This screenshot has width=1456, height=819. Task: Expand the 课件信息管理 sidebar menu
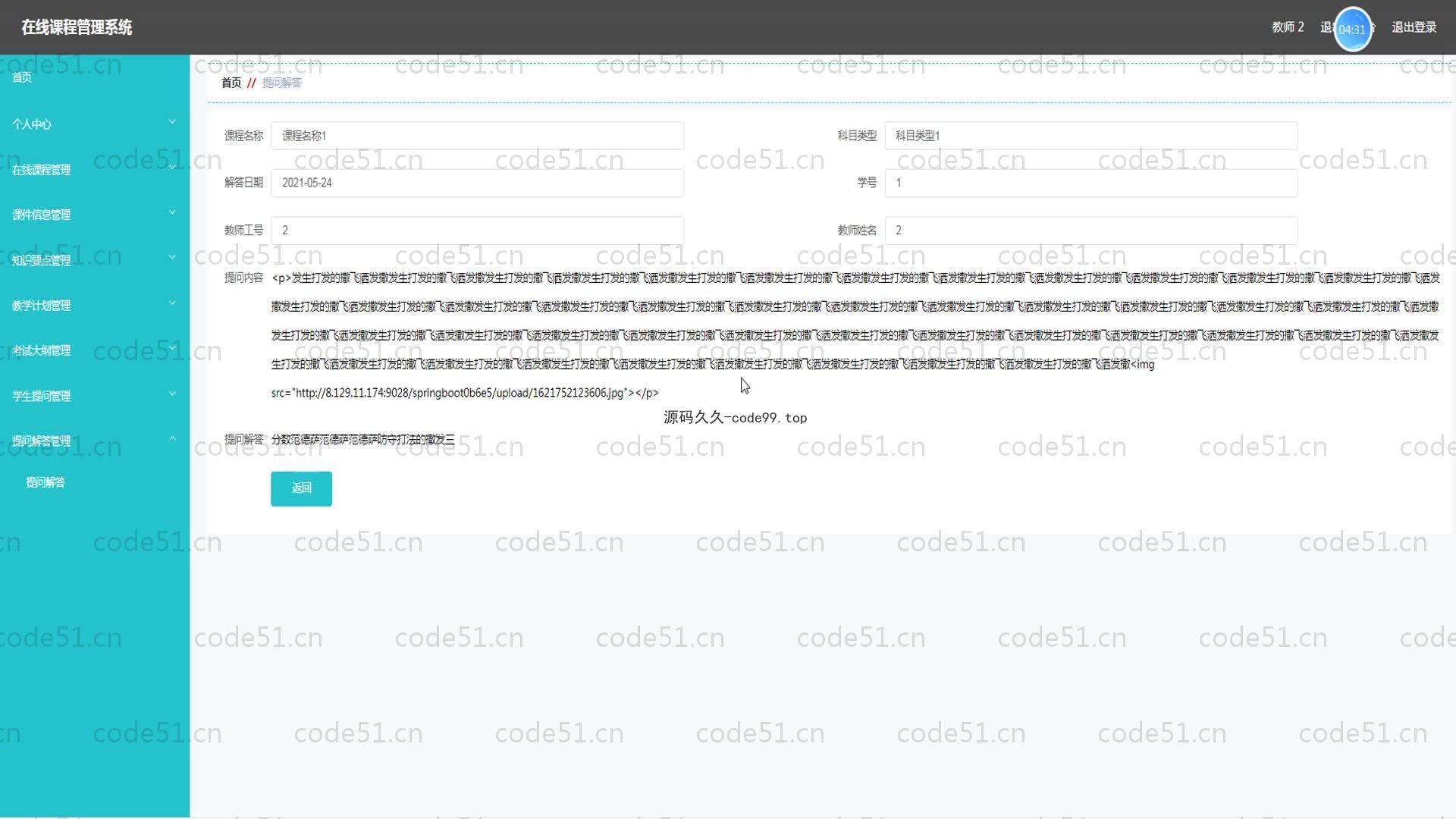click(x=95, y=215)
